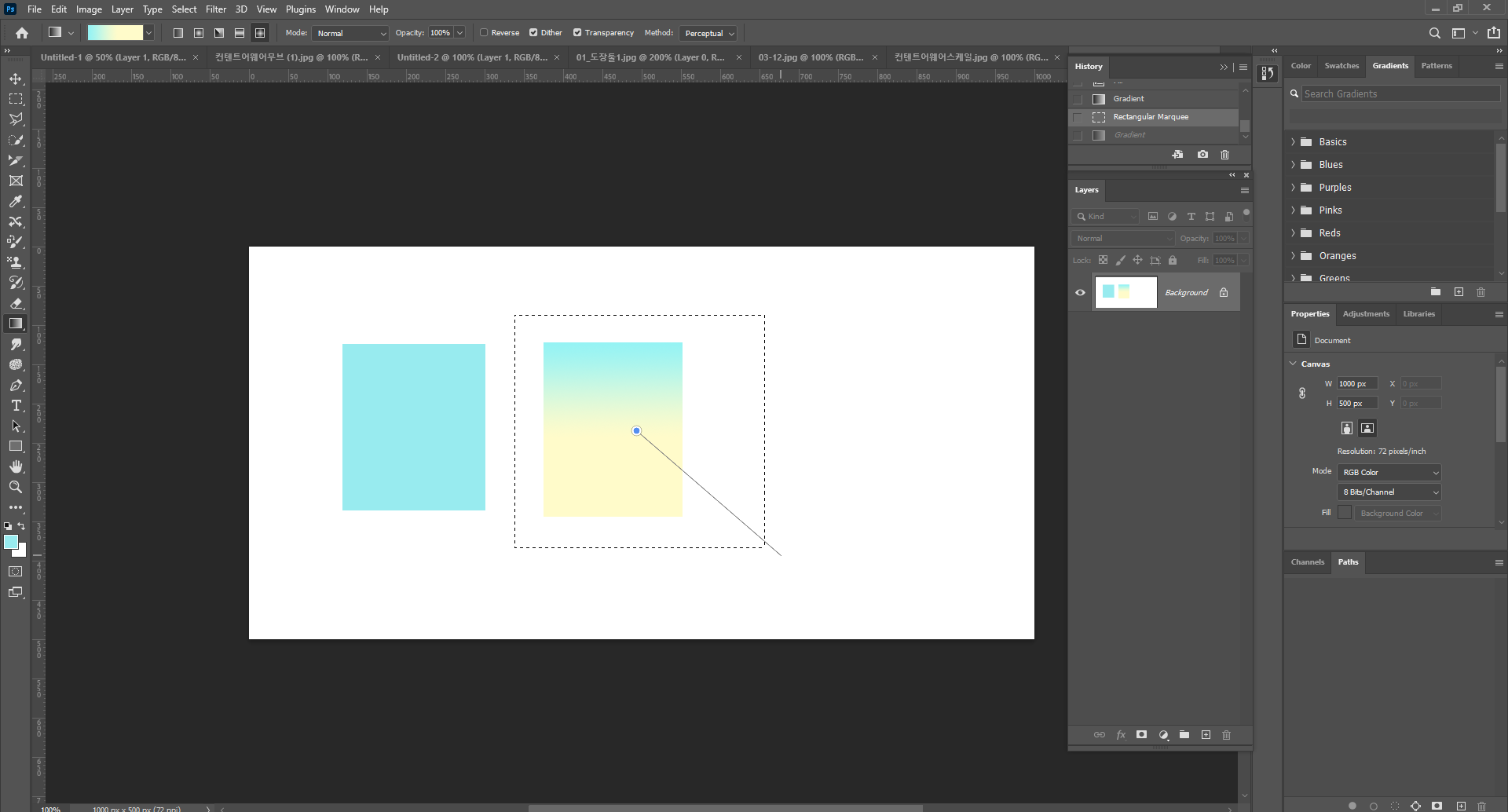Select the Clone Stamp tool
Screen dimensions: 1508x812
coord(16,262)
